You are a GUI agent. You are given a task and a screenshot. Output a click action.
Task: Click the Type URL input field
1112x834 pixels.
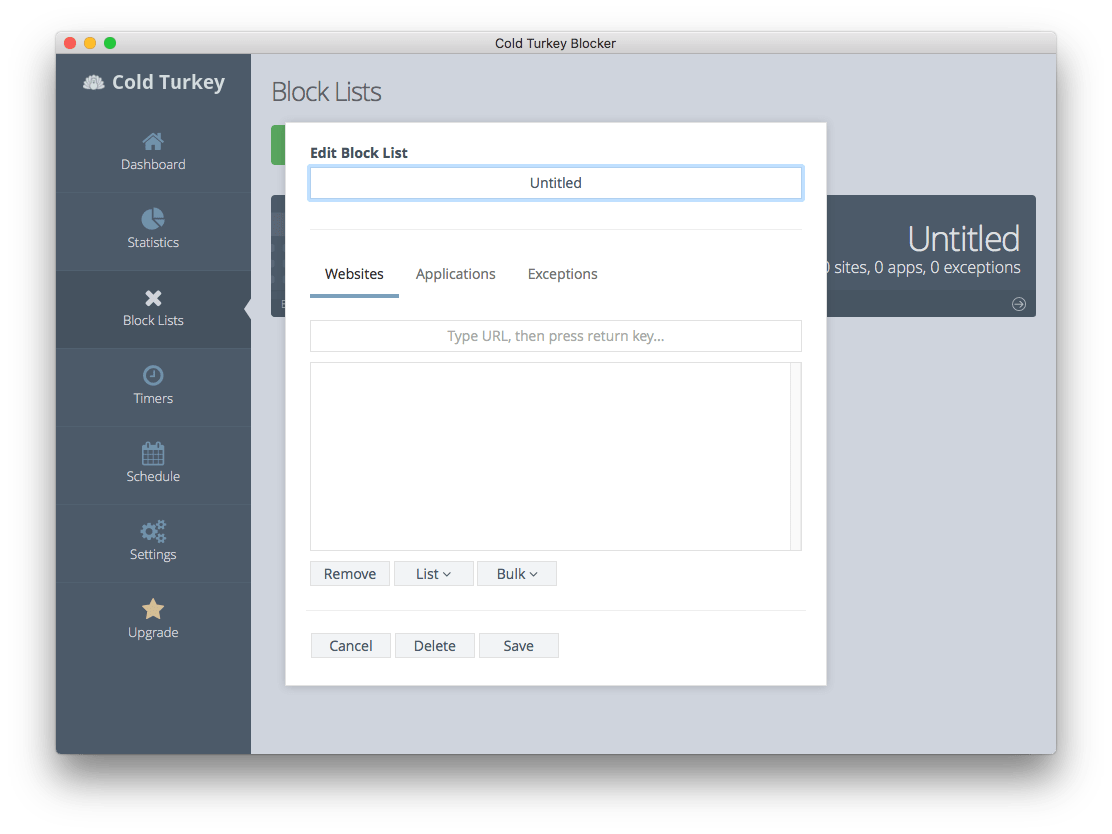click(x=556, y=336)
